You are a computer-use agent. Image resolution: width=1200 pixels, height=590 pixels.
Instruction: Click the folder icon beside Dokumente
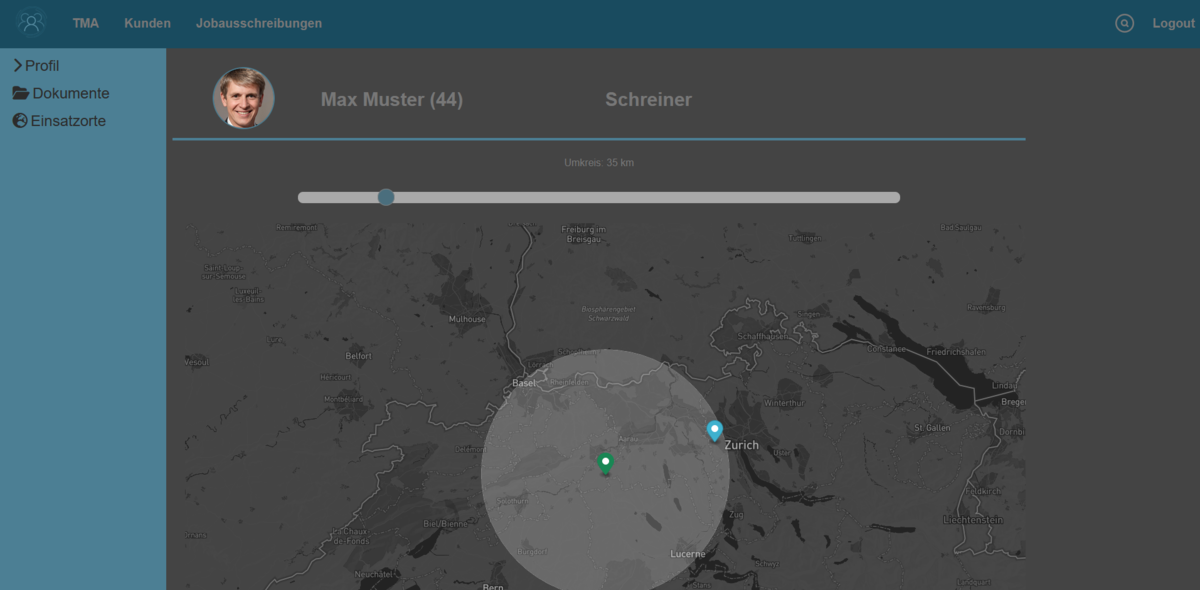(20, 93)
